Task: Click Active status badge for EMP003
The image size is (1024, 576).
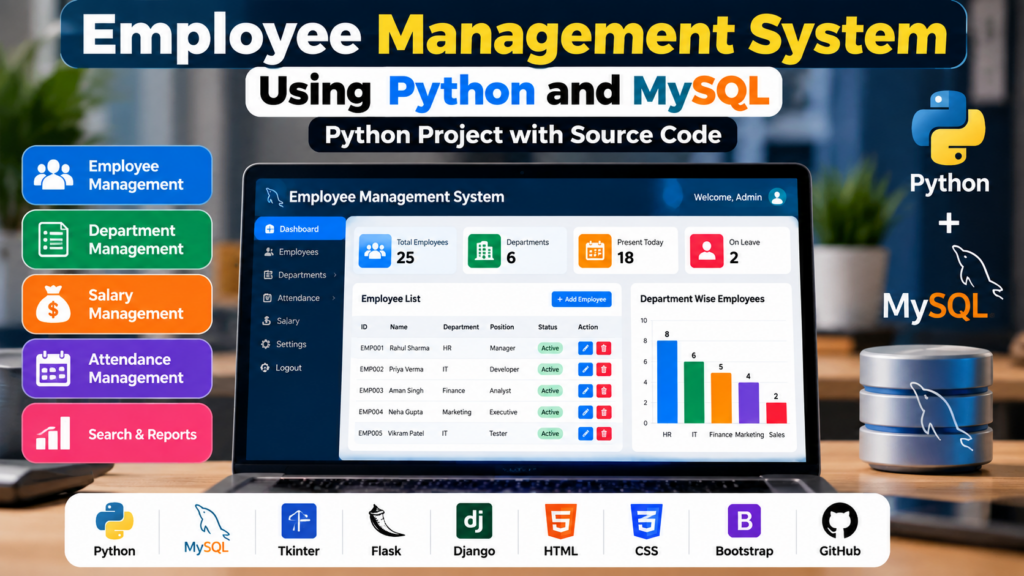Action: click(x=550, y=391)
